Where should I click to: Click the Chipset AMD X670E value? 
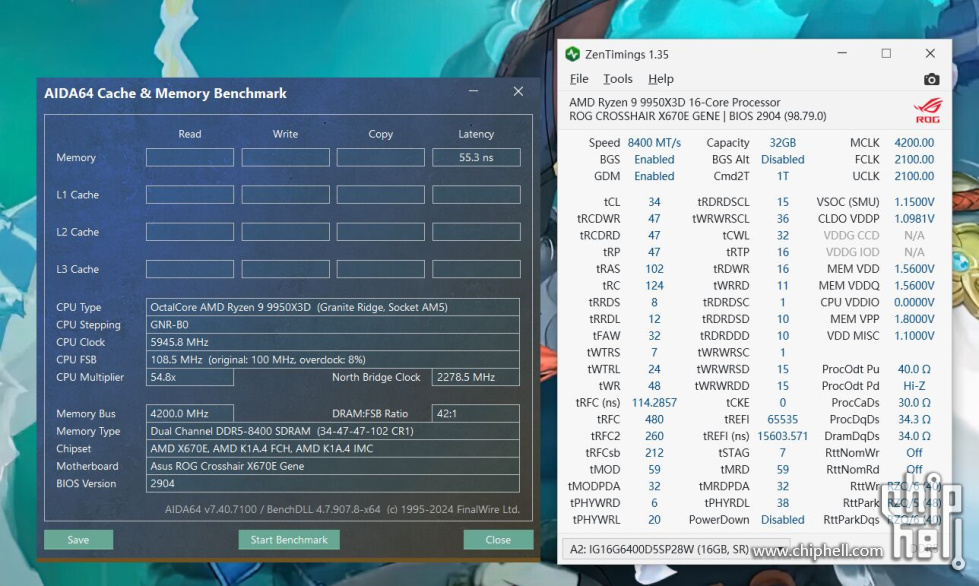tap(333, 448)
